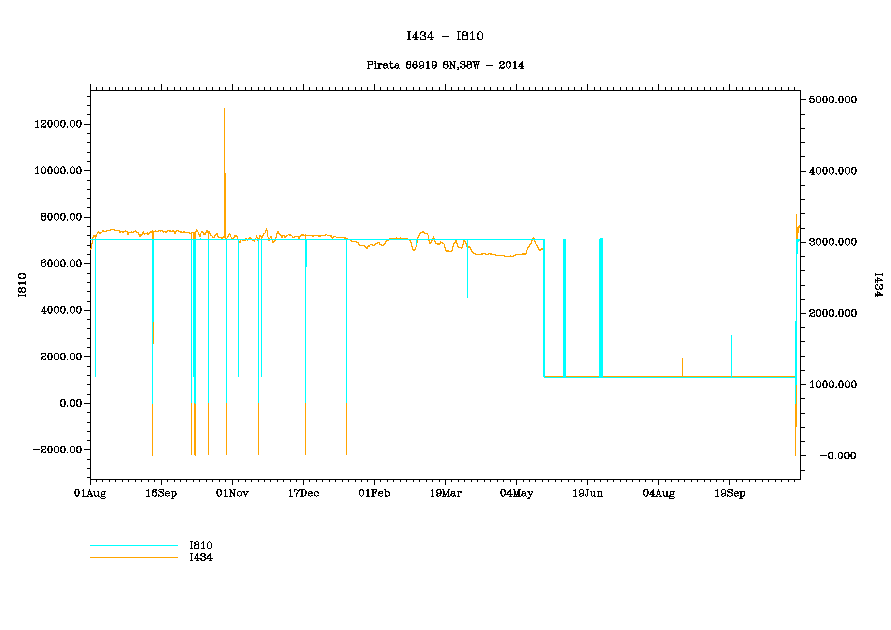Click the 01Aug date tick label
The width and height of the screenshot is (891, 630).
tap(90, 493)
